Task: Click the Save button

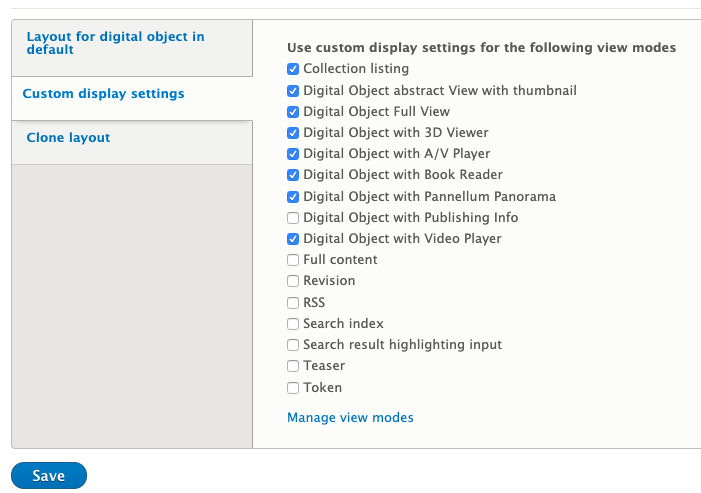Action: coord(49,476)
